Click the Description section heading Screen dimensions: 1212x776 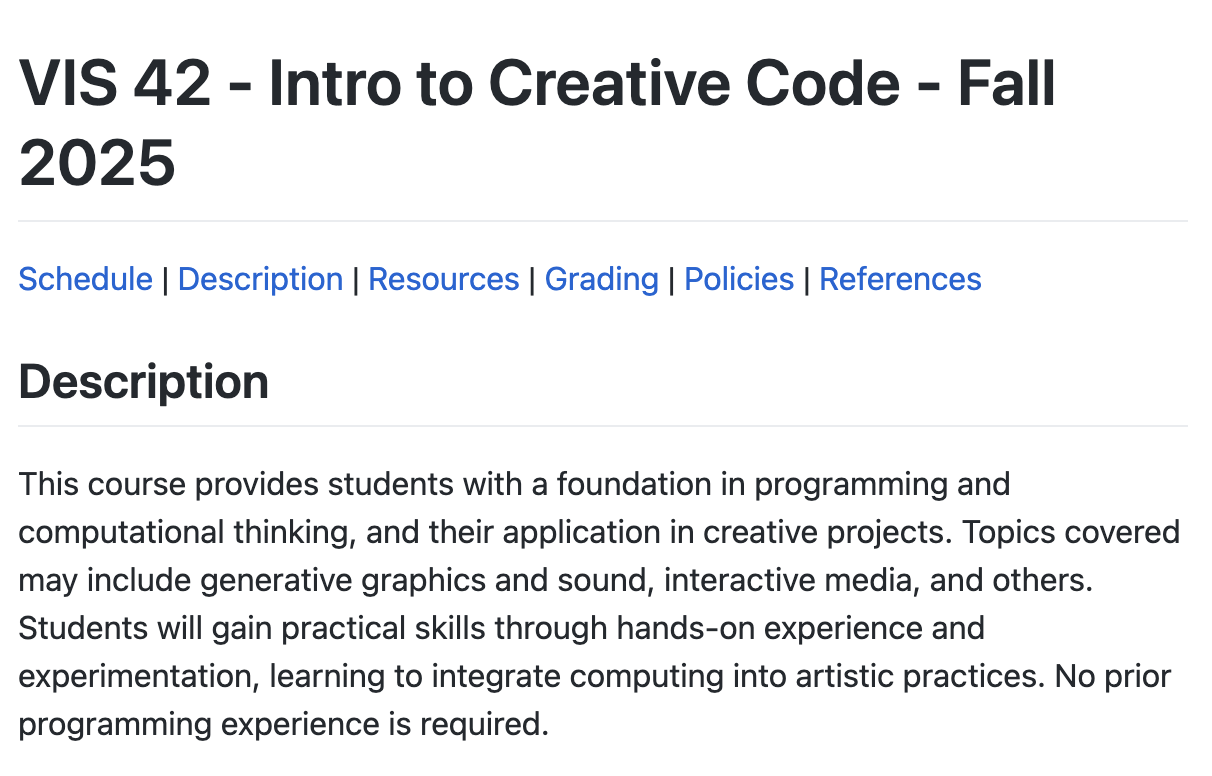tap(144, 382)
